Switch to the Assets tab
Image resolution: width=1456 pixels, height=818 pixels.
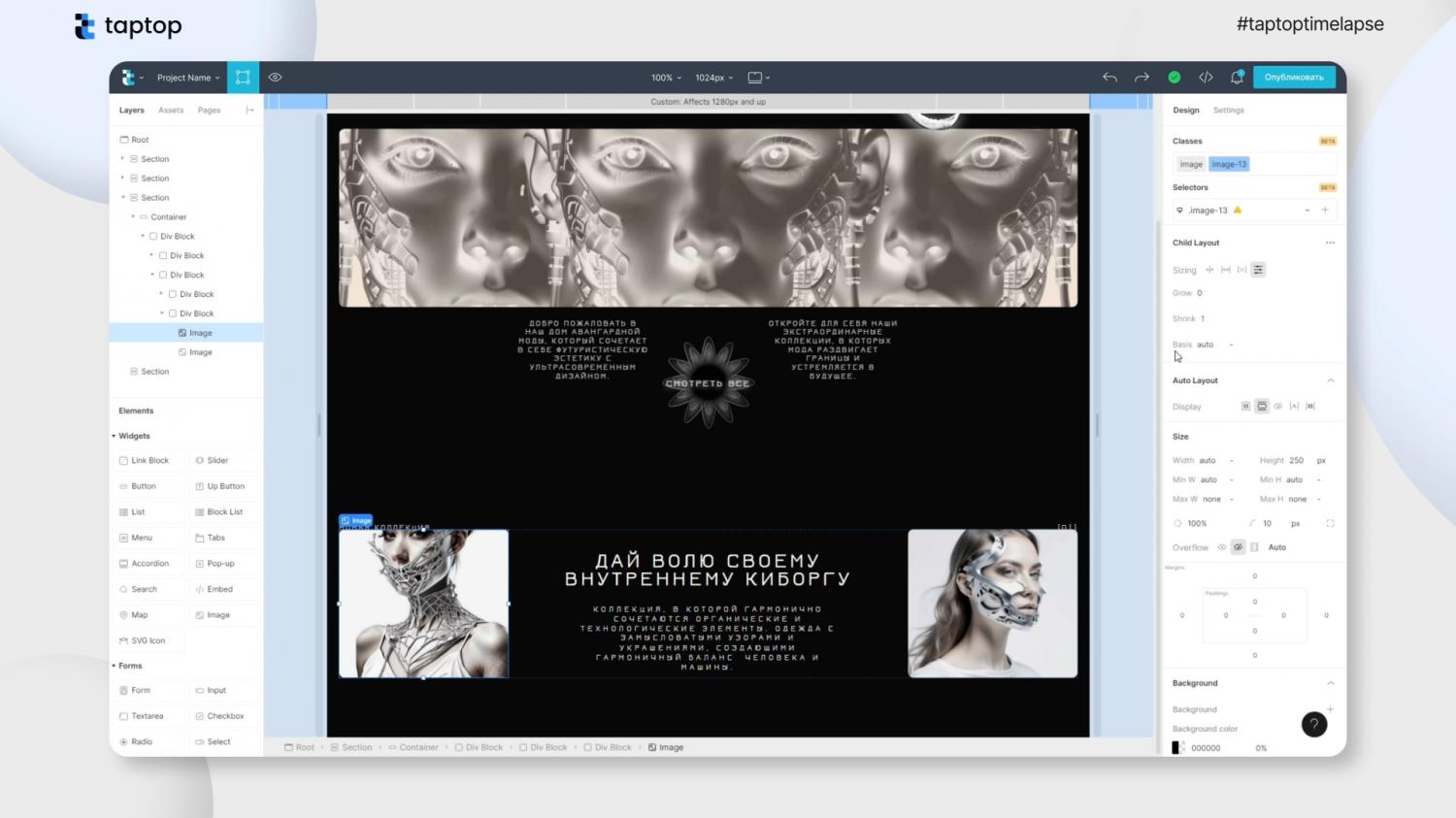click(x=171, y=111)
